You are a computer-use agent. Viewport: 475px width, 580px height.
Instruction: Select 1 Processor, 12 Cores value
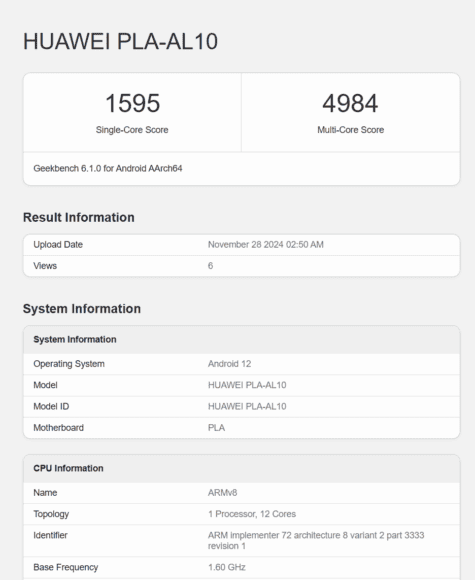click(x=252, y=514)
